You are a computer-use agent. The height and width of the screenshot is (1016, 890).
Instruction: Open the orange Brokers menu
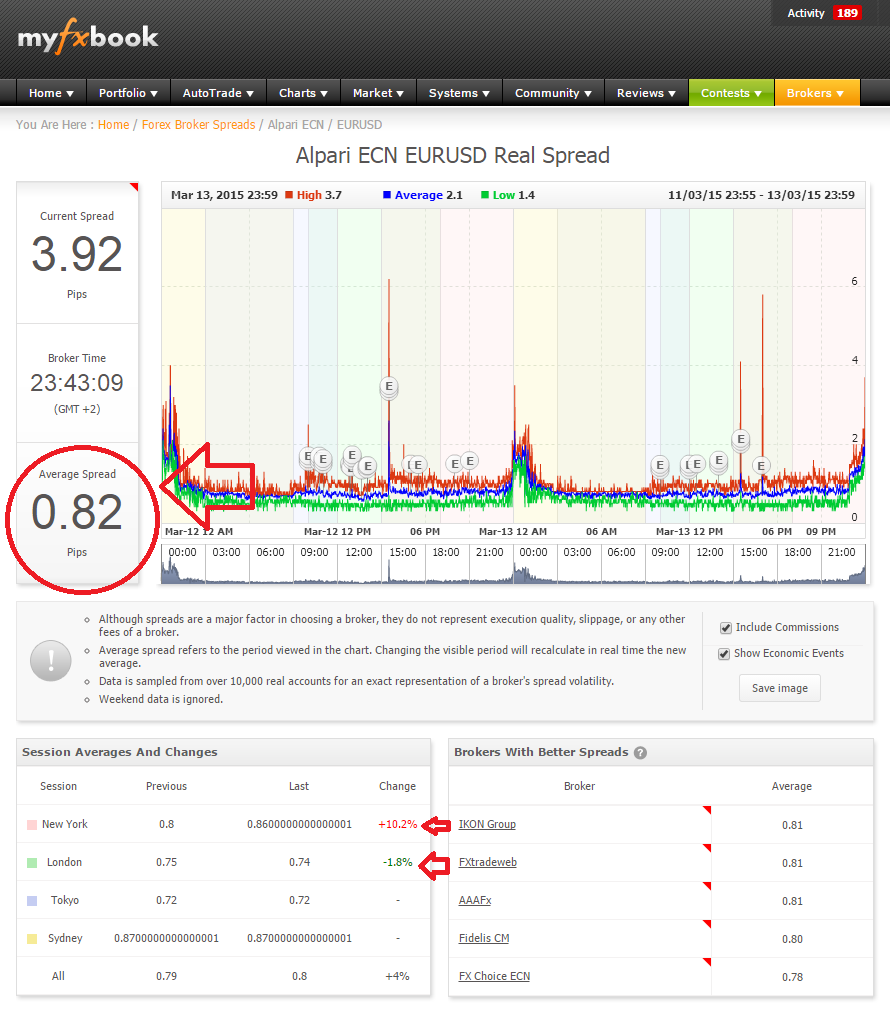[817, 93]
